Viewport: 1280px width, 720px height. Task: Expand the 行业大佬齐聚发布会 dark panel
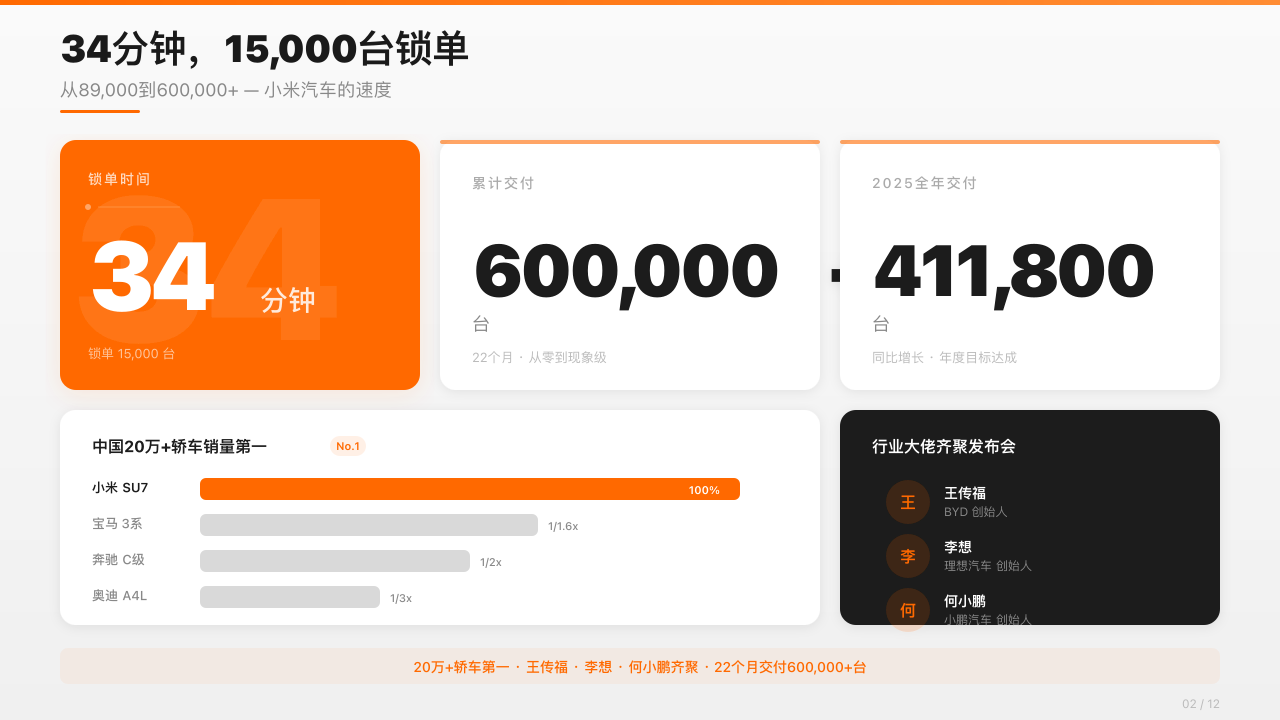click(1030, 517)
